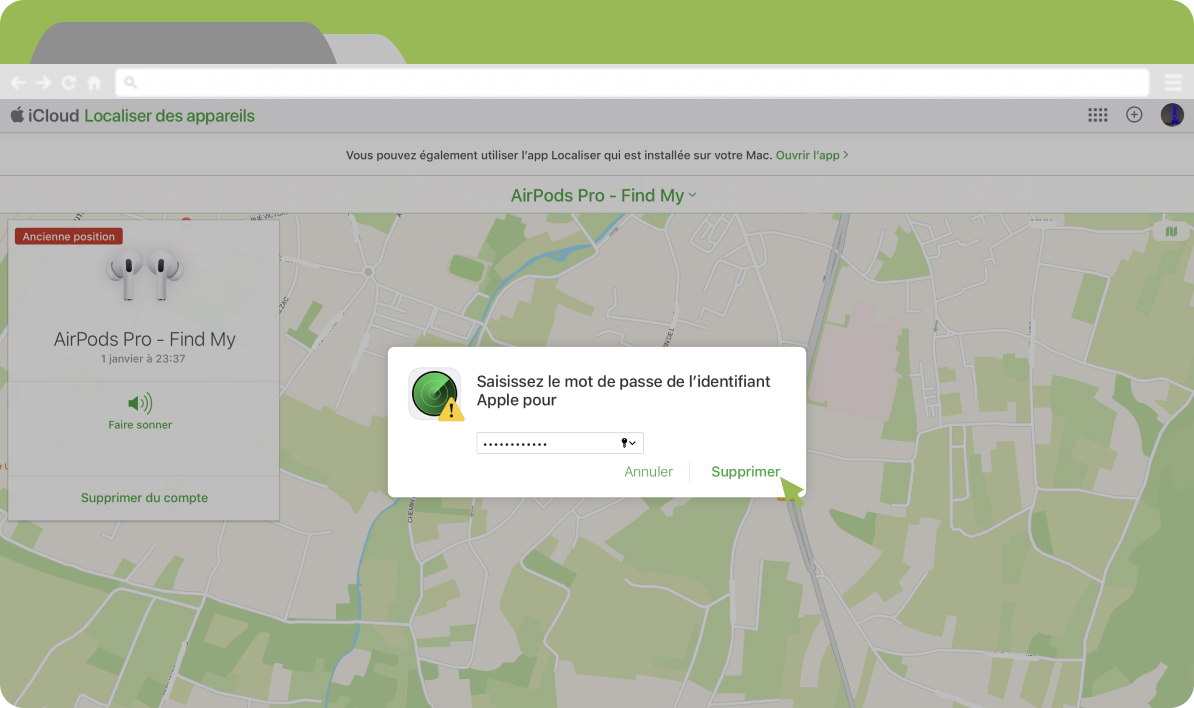Open the password key autofill dropdown
The height and width of the screenshot is (708, 1194).
tap(628, 443)
